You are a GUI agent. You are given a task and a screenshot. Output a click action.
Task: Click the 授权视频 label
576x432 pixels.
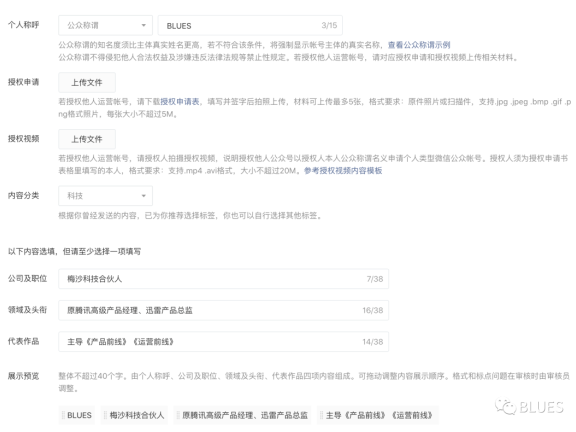tap(24, 139)
